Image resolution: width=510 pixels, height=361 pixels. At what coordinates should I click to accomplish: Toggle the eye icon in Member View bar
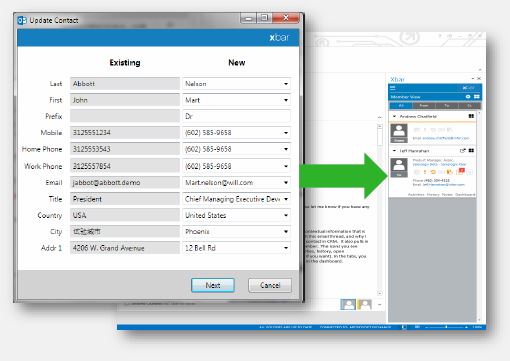(468, 97)
